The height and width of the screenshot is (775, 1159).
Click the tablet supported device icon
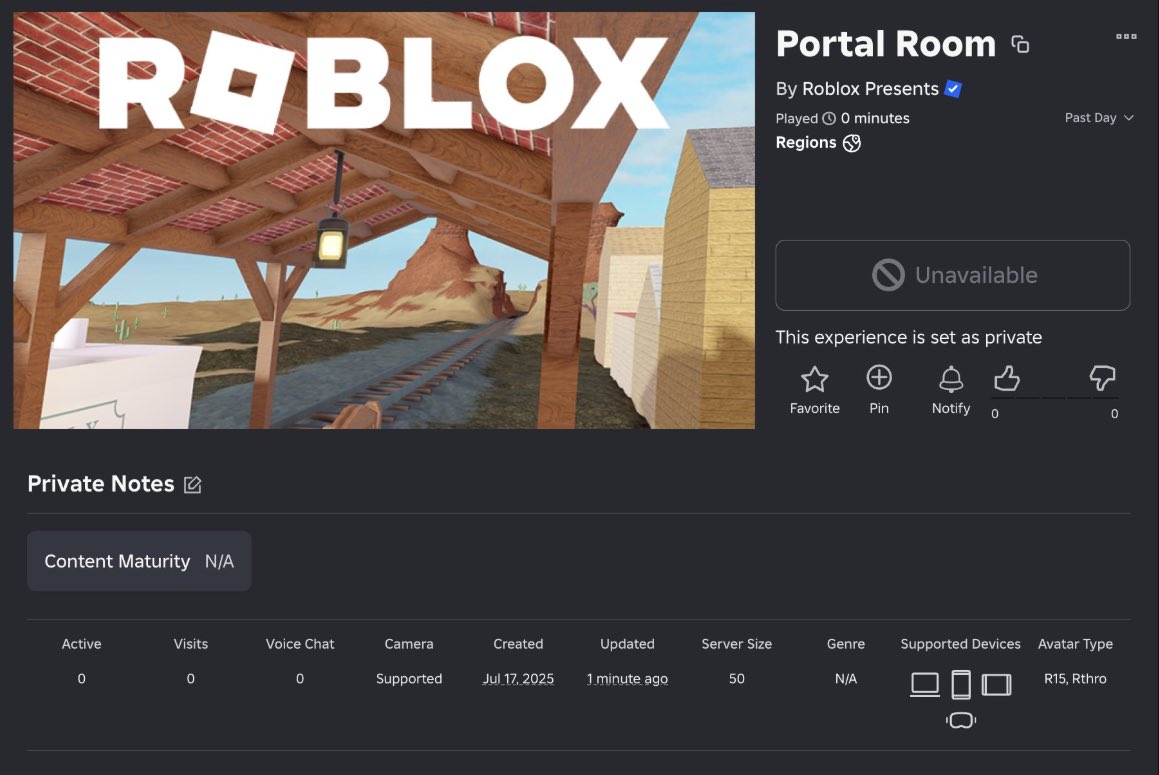996,685
